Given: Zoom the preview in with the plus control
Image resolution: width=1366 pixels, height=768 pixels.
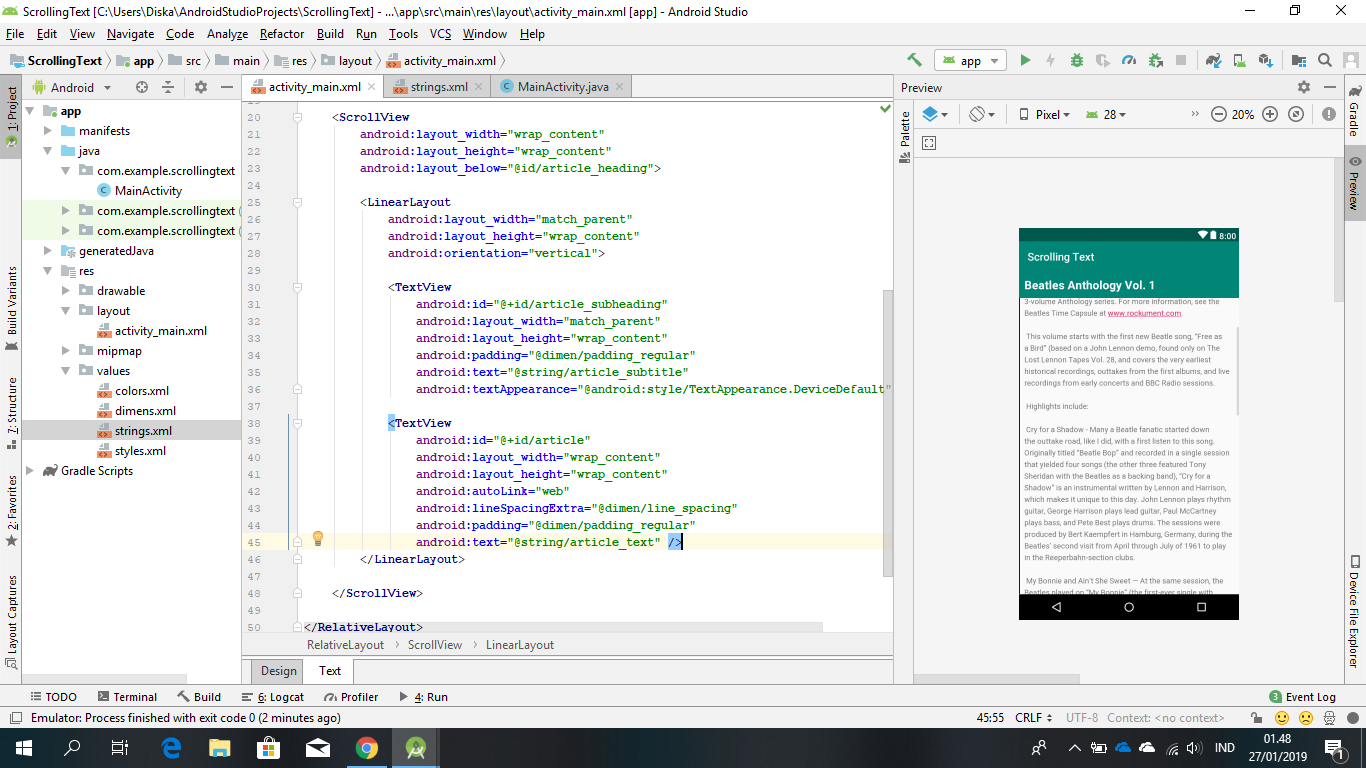Looking at the screenshot, I should pyautogui.click(x=1270, y=114).
